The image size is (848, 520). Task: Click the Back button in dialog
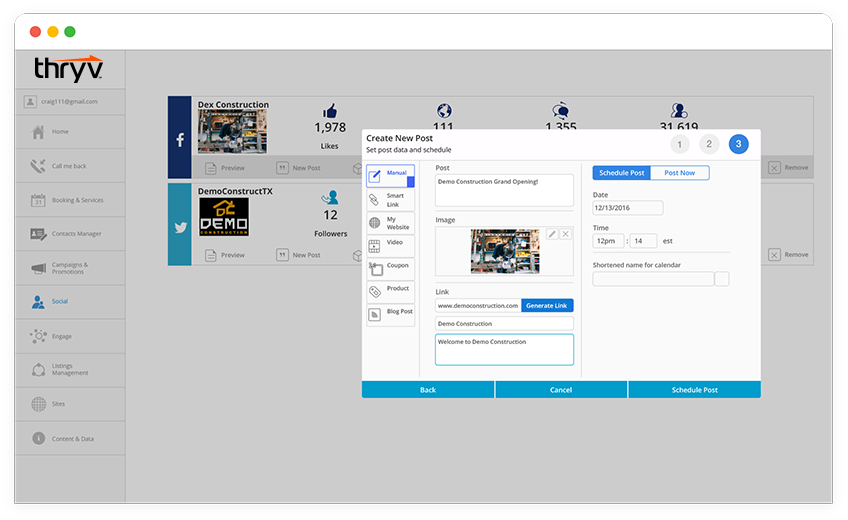point(428,390)
